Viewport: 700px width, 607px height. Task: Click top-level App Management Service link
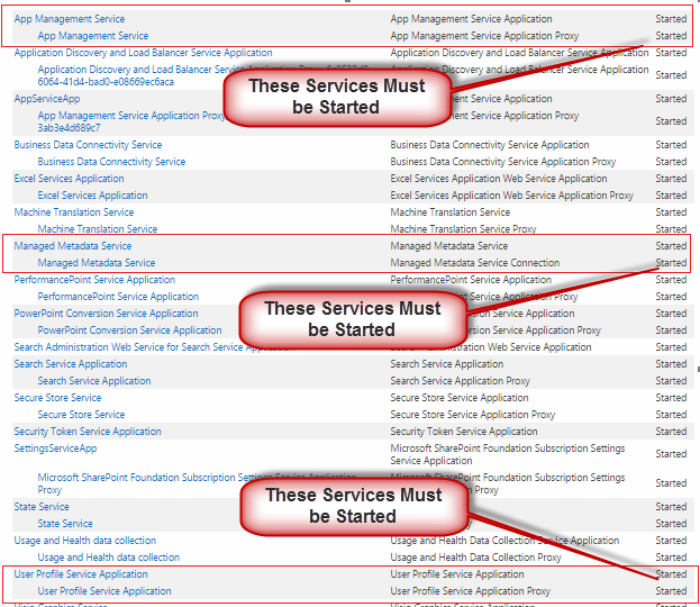(x=69, y=19)
